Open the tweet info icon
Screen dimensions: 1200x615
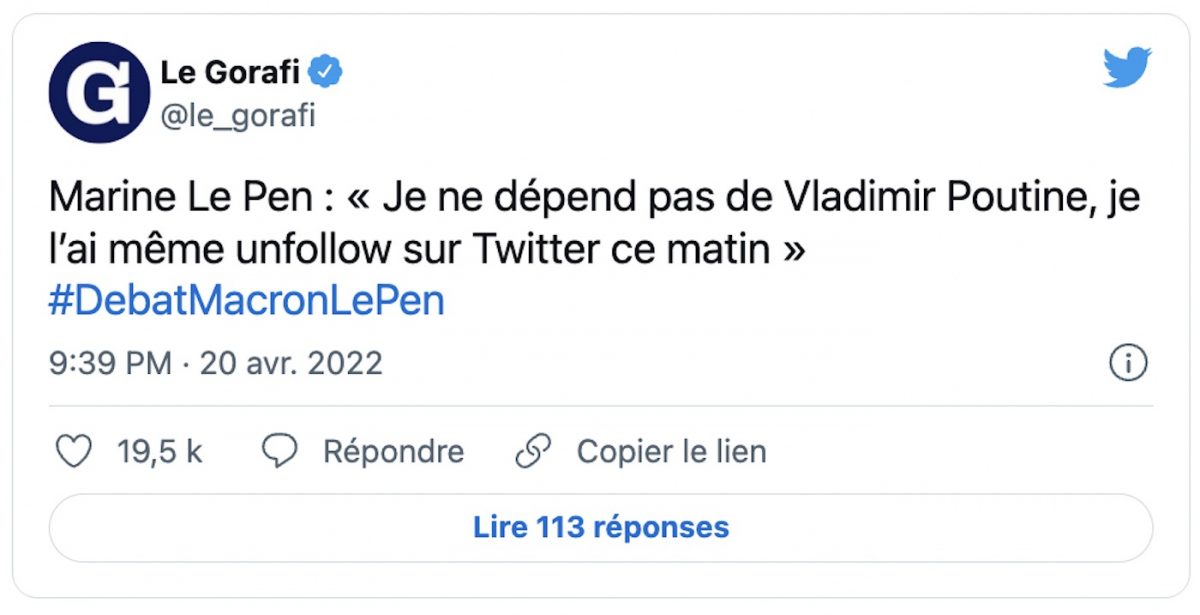[x=1127, y=364]
